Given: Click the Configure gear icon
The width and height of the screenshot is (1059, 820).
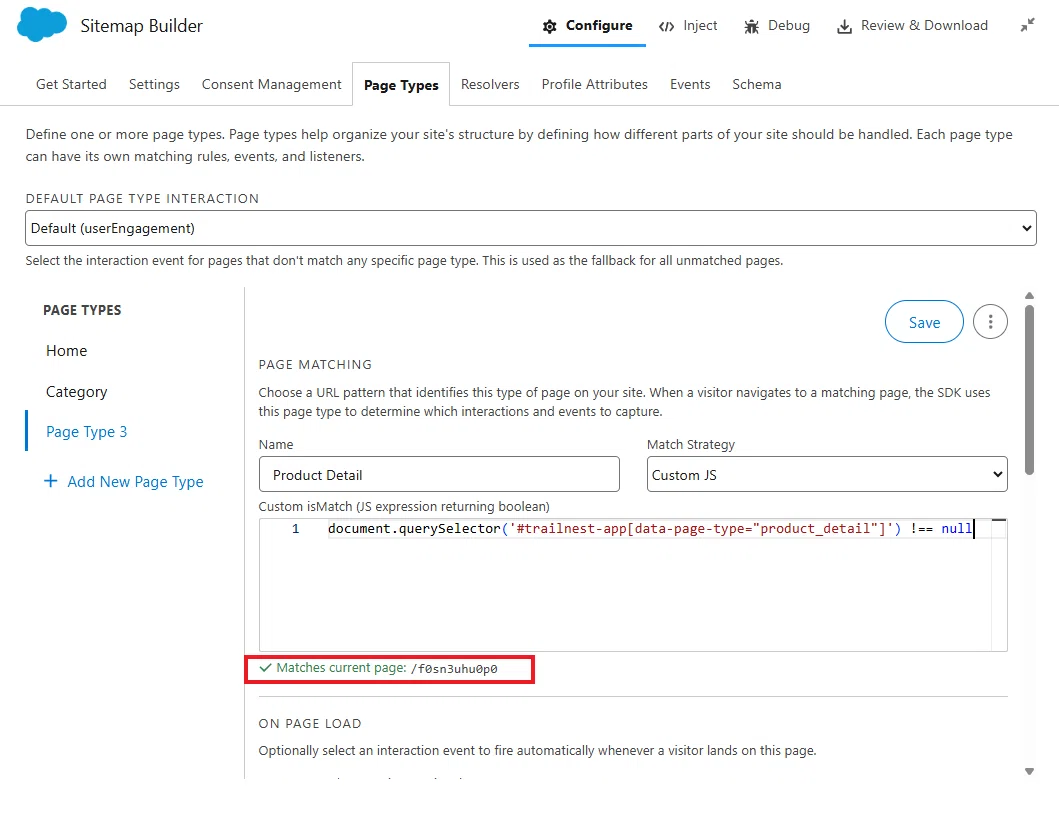Looking at the screenshot, I should [550, 26].
